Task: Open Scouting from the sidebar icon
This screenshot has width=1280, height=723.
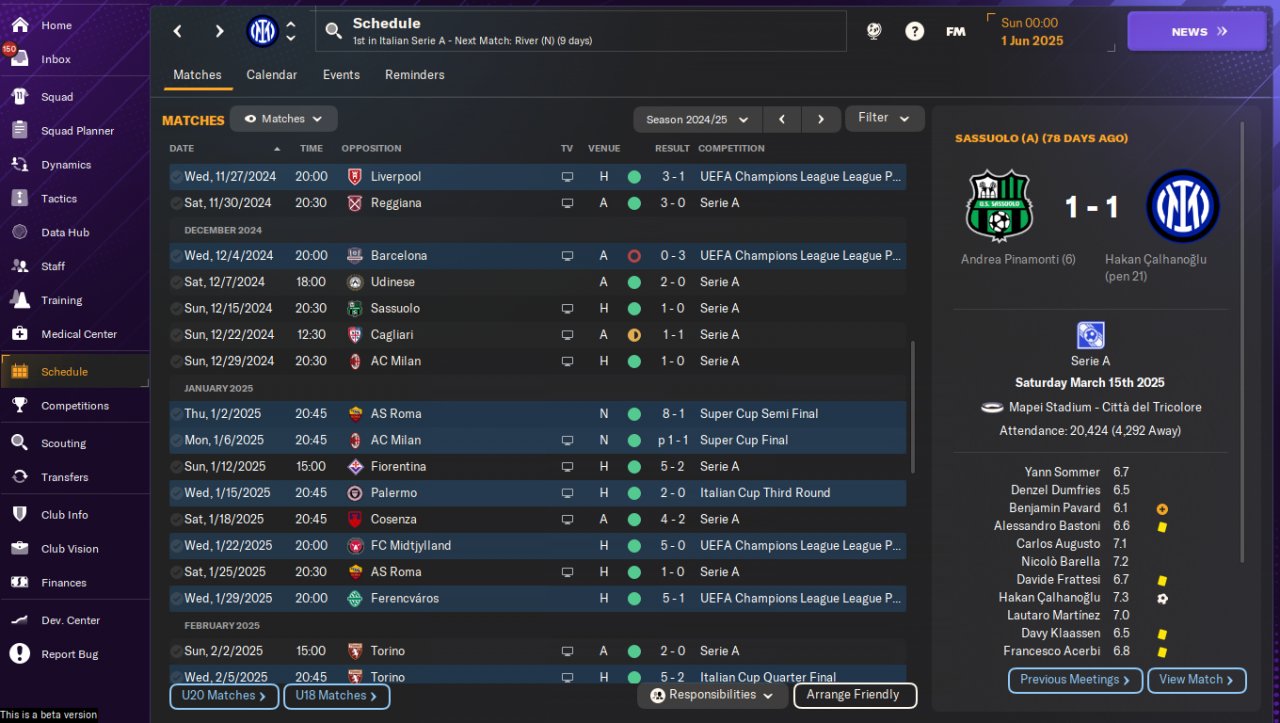Action: pyautogui.click(x=19, y=442)
